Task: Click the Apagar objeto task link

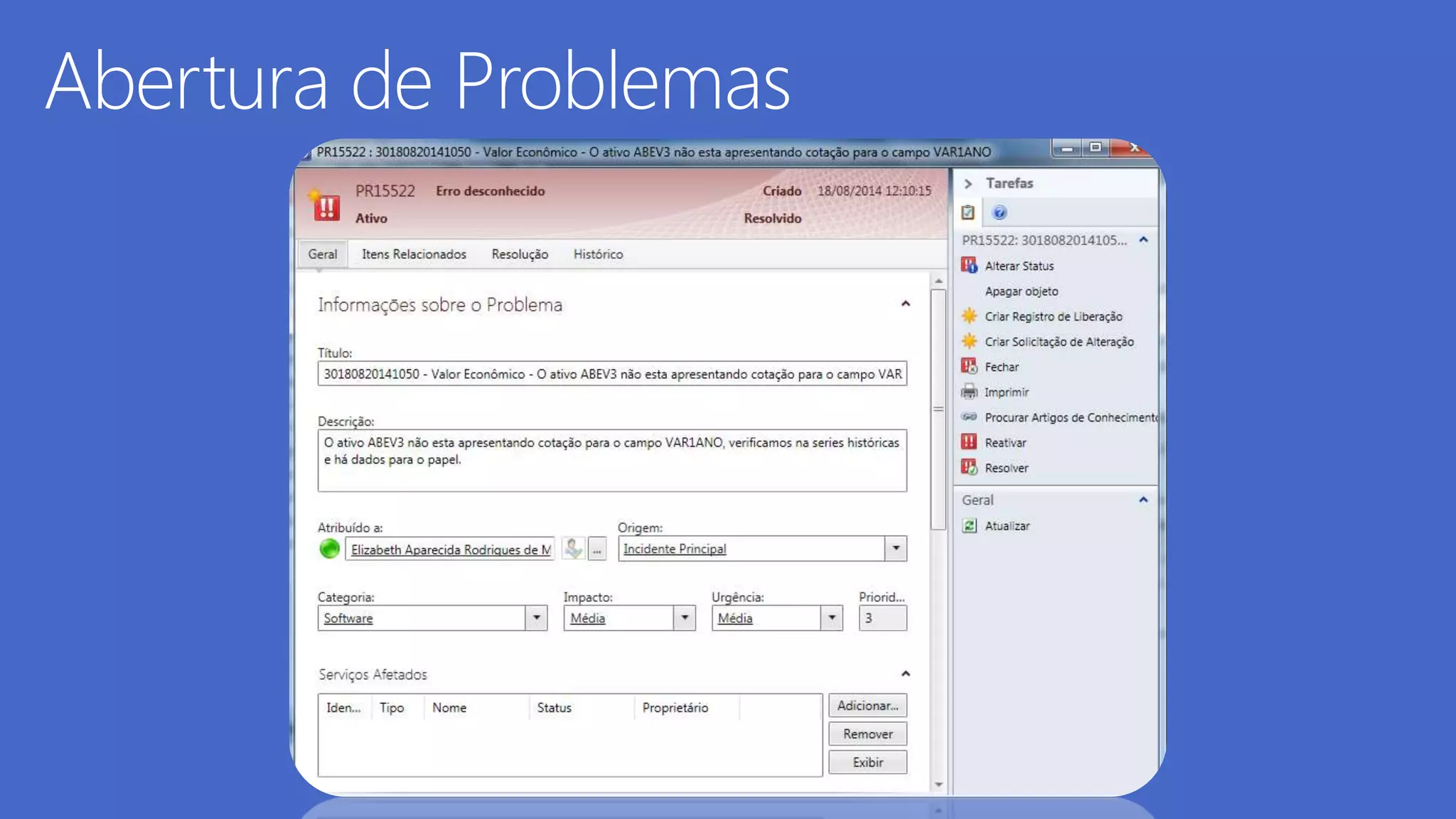Action: click(x=1021, y=291)
